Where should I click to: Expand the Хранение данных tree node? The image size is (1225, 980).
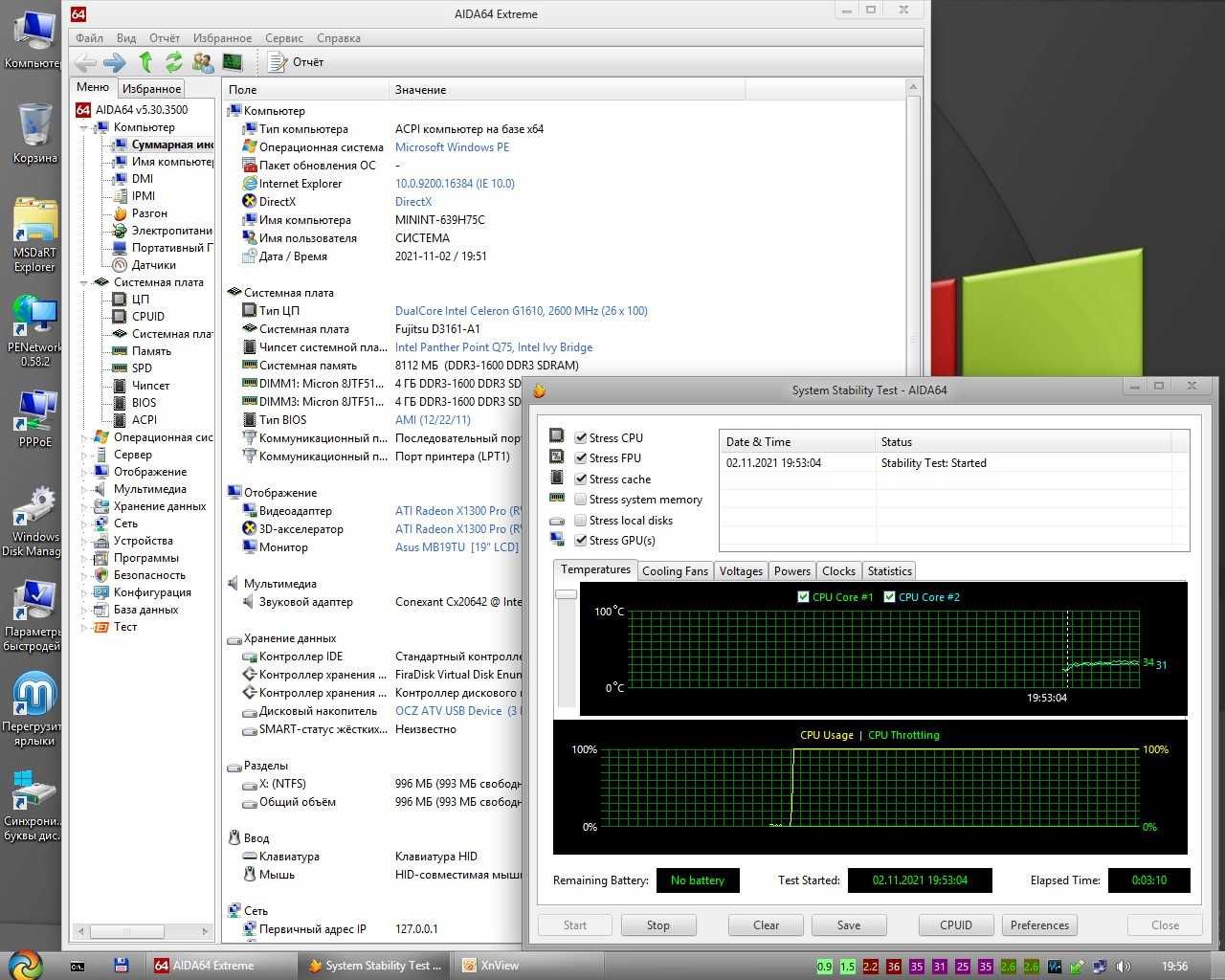click(x=83, y=506)
